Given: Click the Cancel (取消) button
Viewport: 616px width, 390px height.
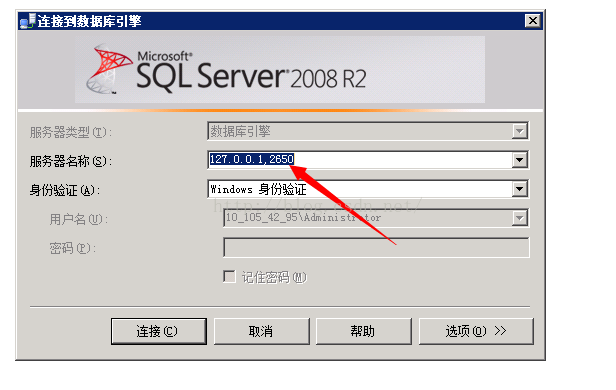Looking at the screenshot, I should [x=262, y=331].
